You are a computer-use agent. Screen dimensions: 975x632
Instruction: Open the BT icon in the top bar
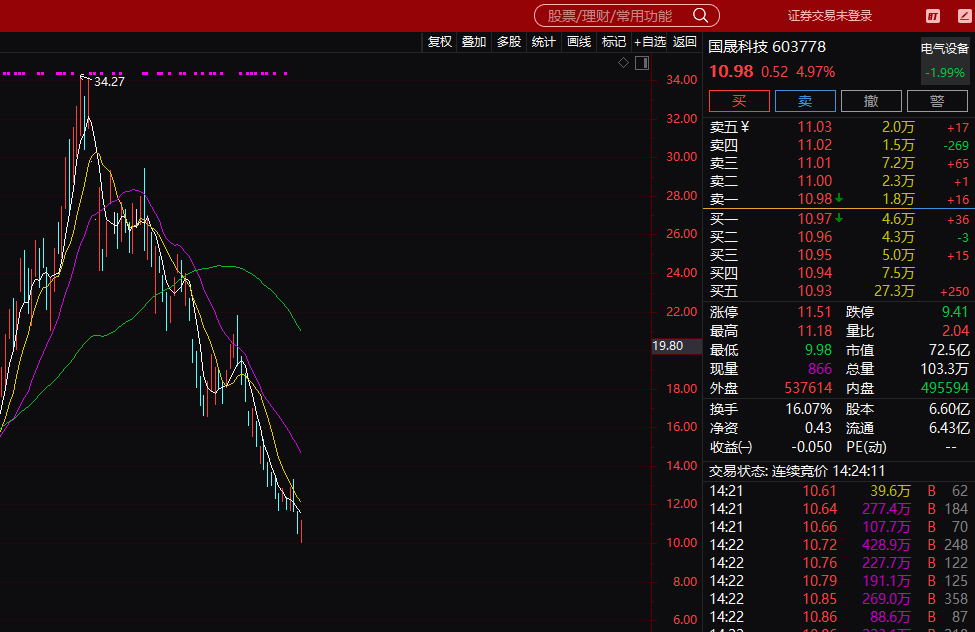tap(933, 16)
